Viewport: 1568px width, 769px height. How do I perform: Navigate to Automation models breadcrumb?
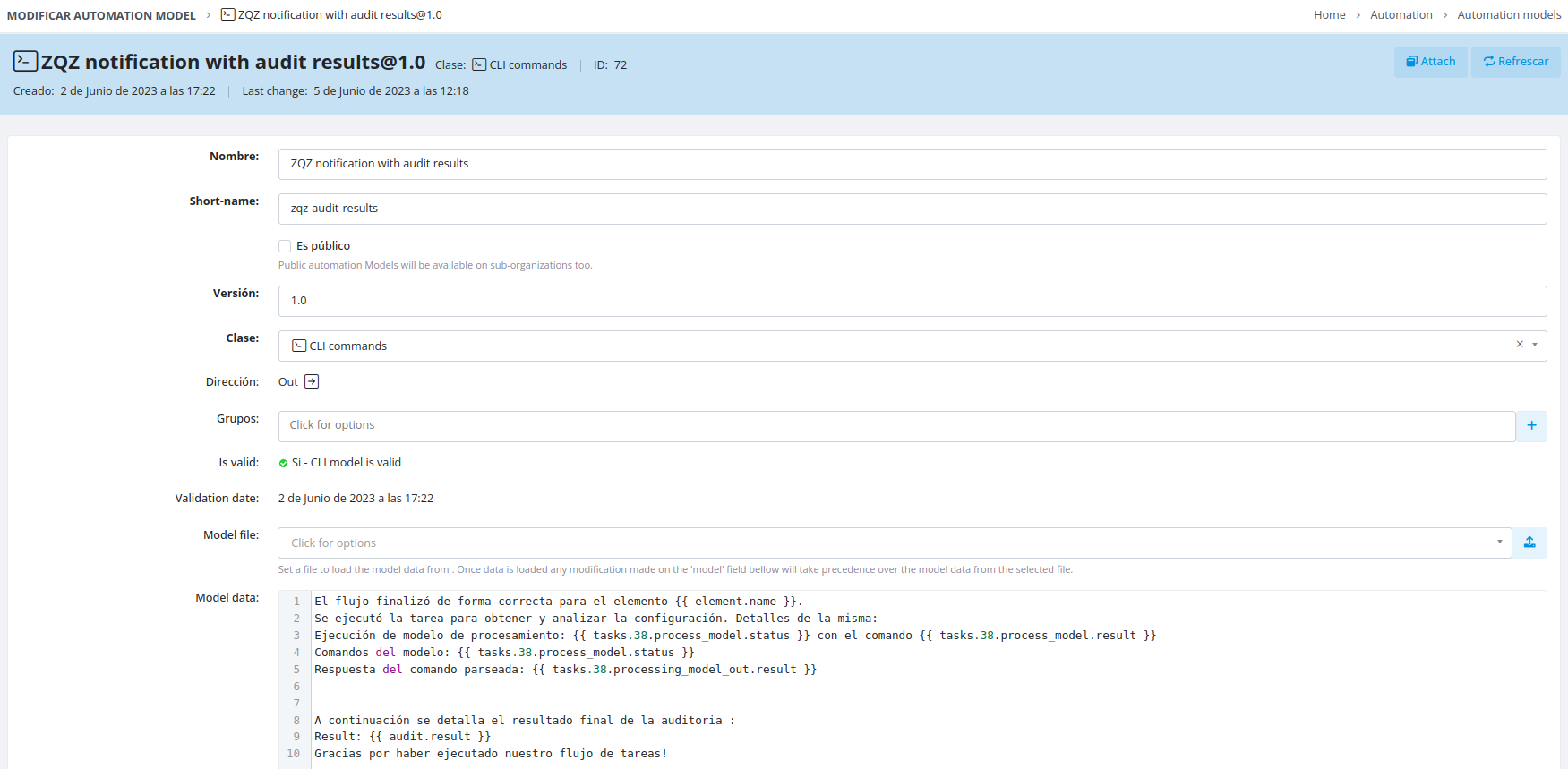tap(1509, 15)
